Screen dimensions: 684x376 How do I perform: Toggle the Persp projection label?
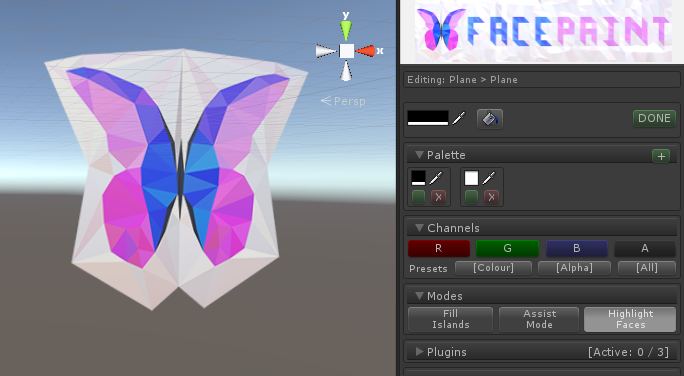pos(343,101)
